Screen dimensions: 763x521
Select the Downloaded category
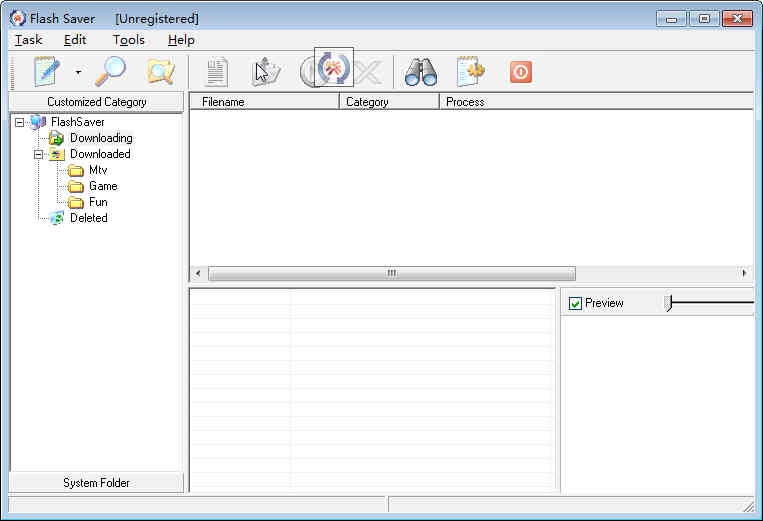[x=100, y=154]
